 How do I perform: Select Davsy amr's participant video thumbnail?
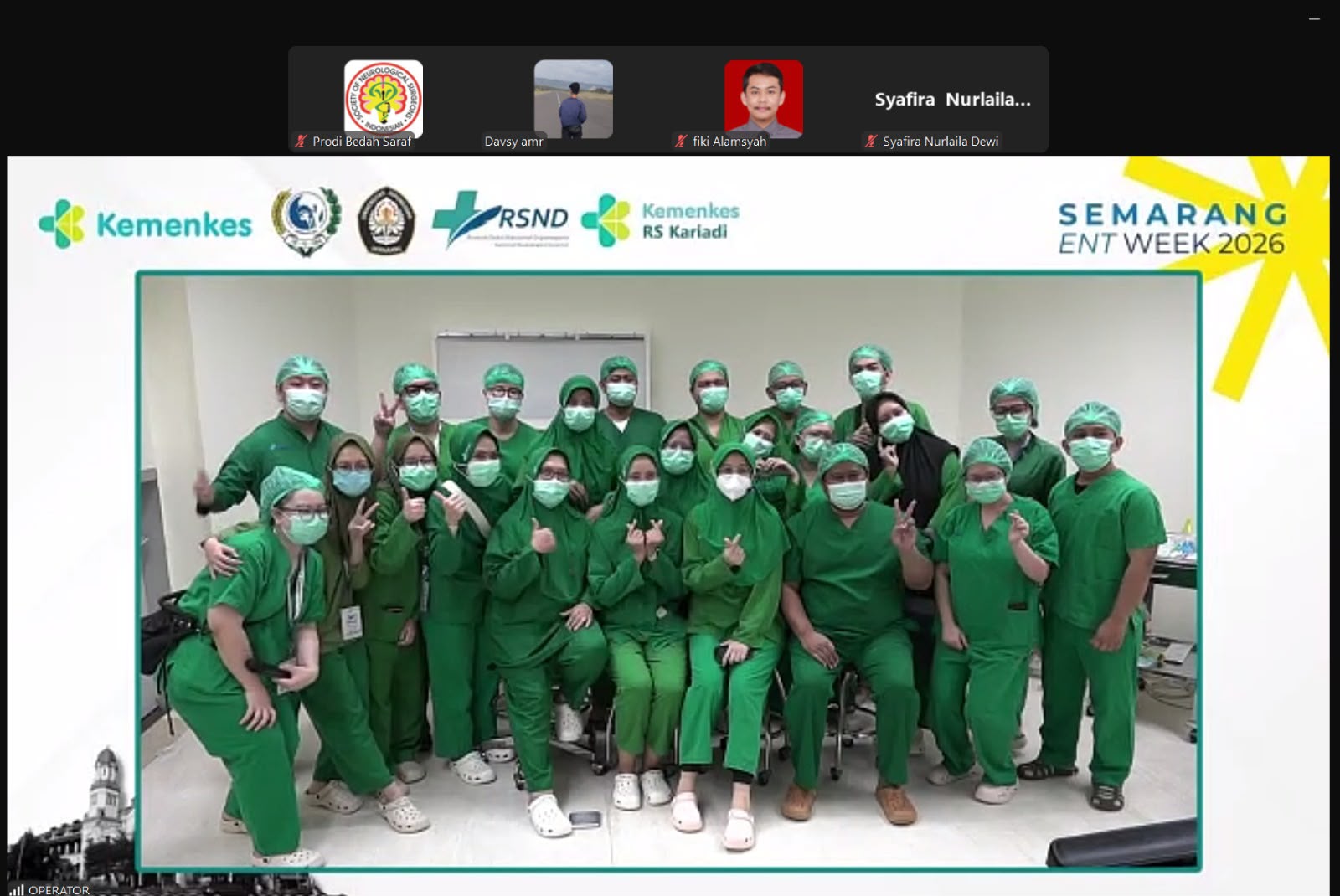[x=574, y=99]
